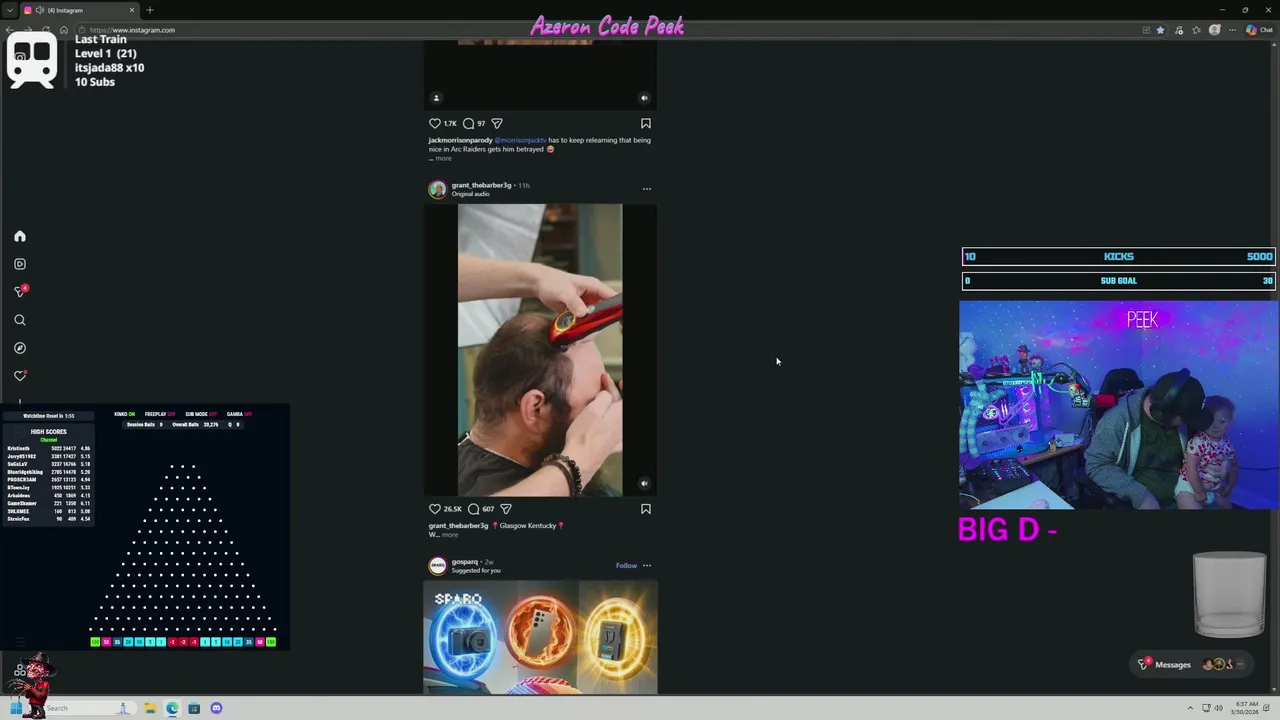Open Notifications heart in the sidebar
This screenshot has width=1280, height=720.
[x=19, y=376]
